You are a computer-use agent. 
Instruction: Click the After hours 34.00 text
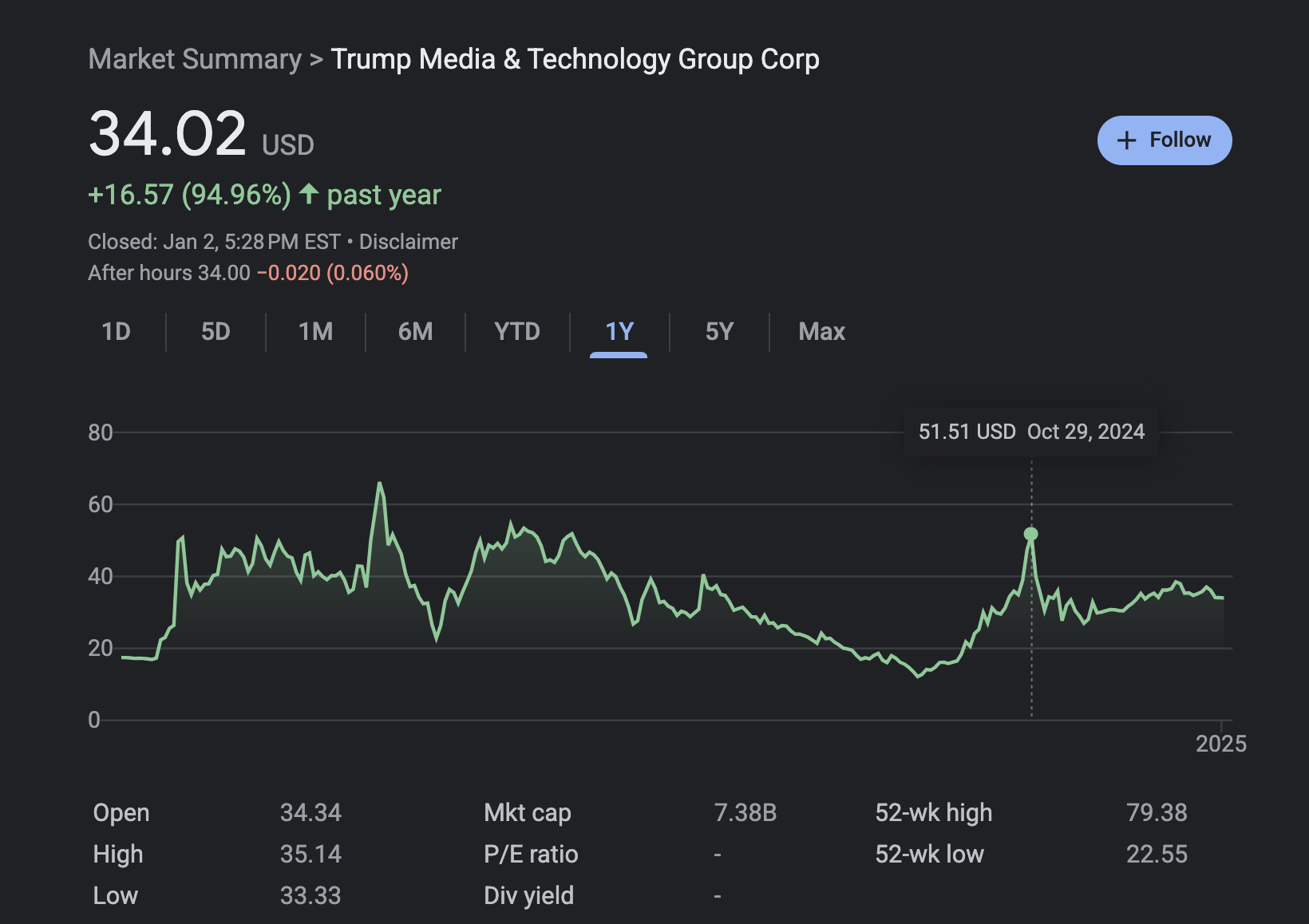(x=169, y=273)
